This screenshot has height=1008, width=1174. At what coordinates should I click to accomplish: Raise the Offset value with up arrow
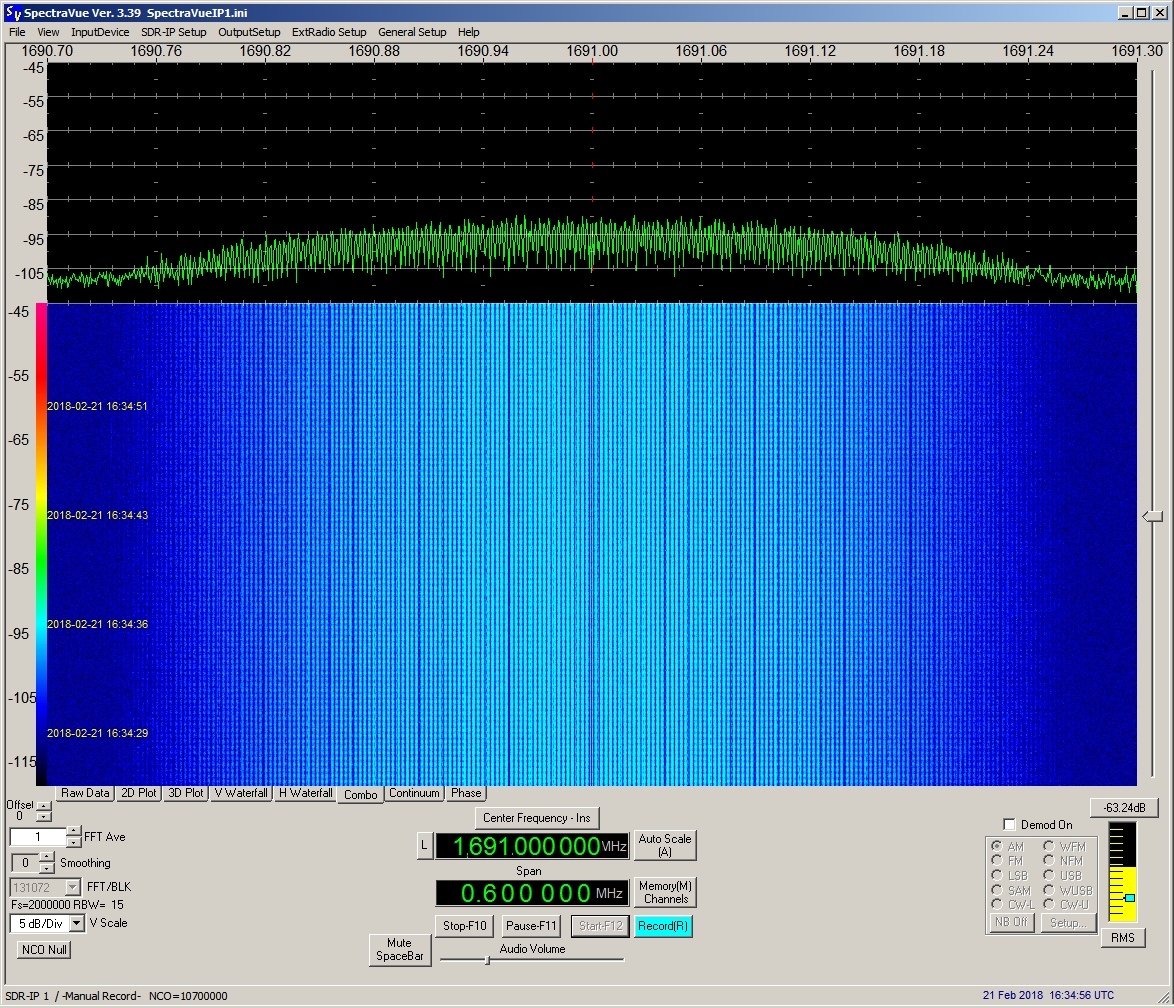click(44, 806)
